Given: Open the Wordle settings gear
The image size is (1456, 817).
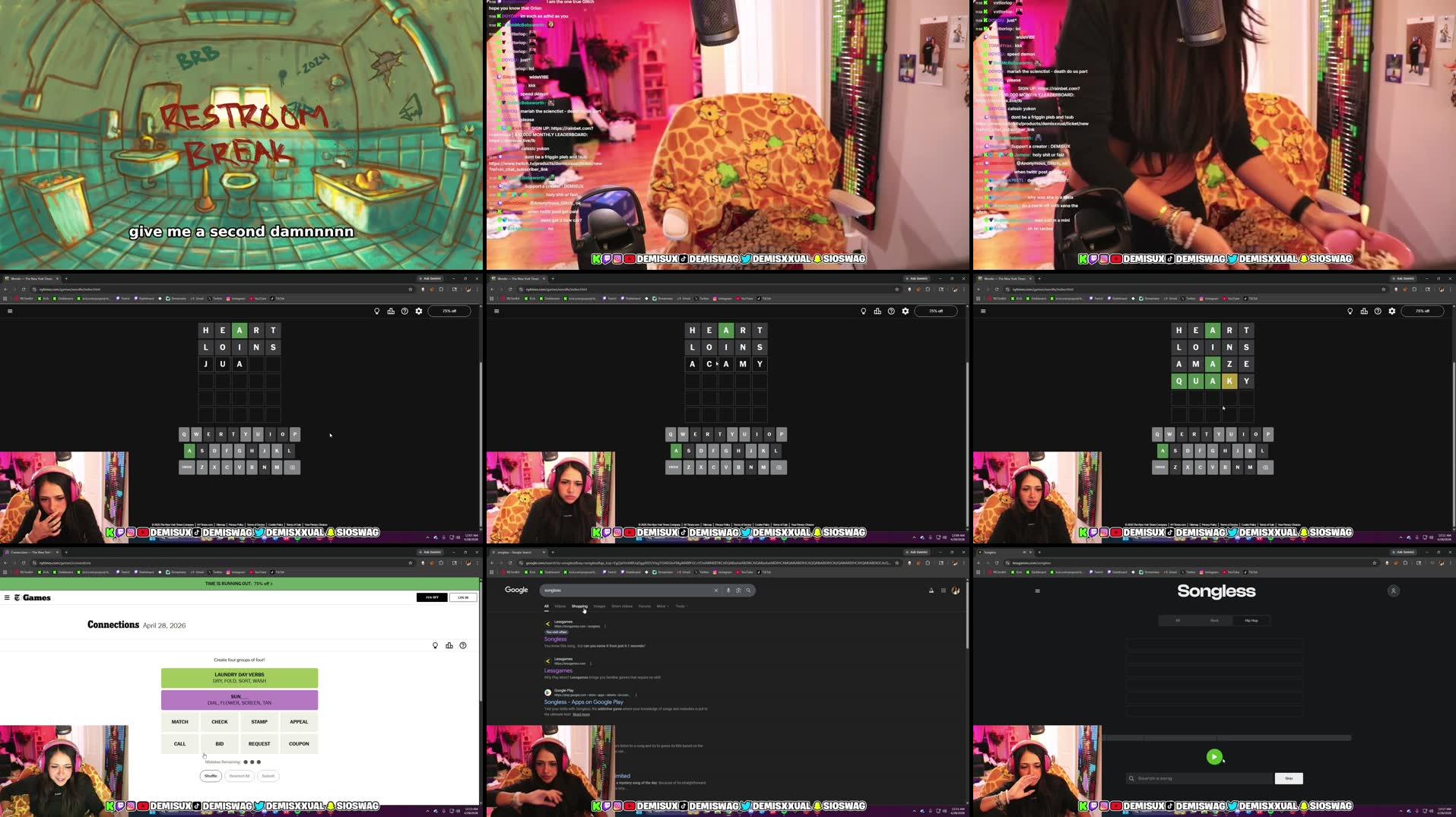Looking at the screenshot, I should pos(418,311).
